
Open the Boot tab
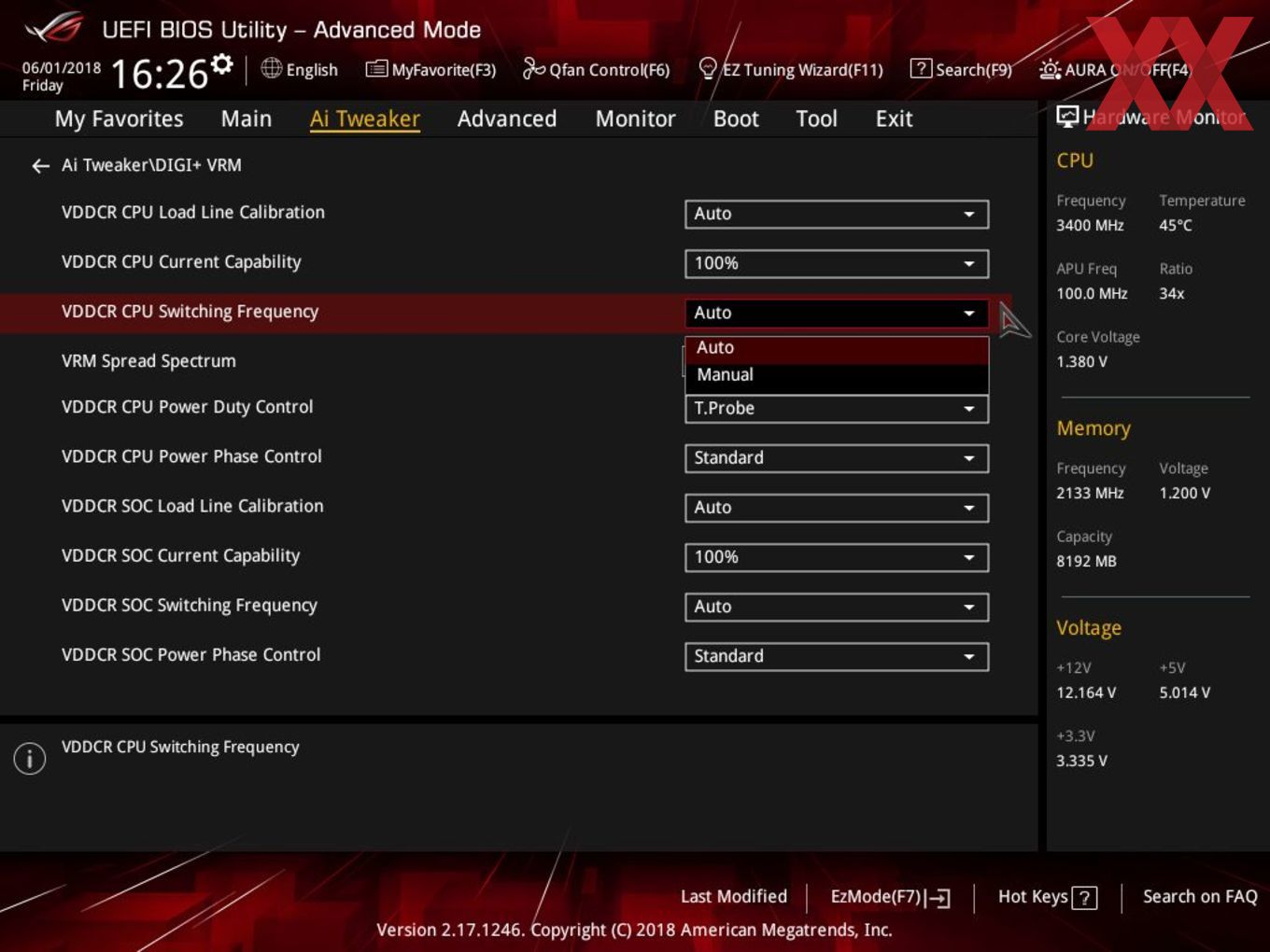tap(736, 119)
